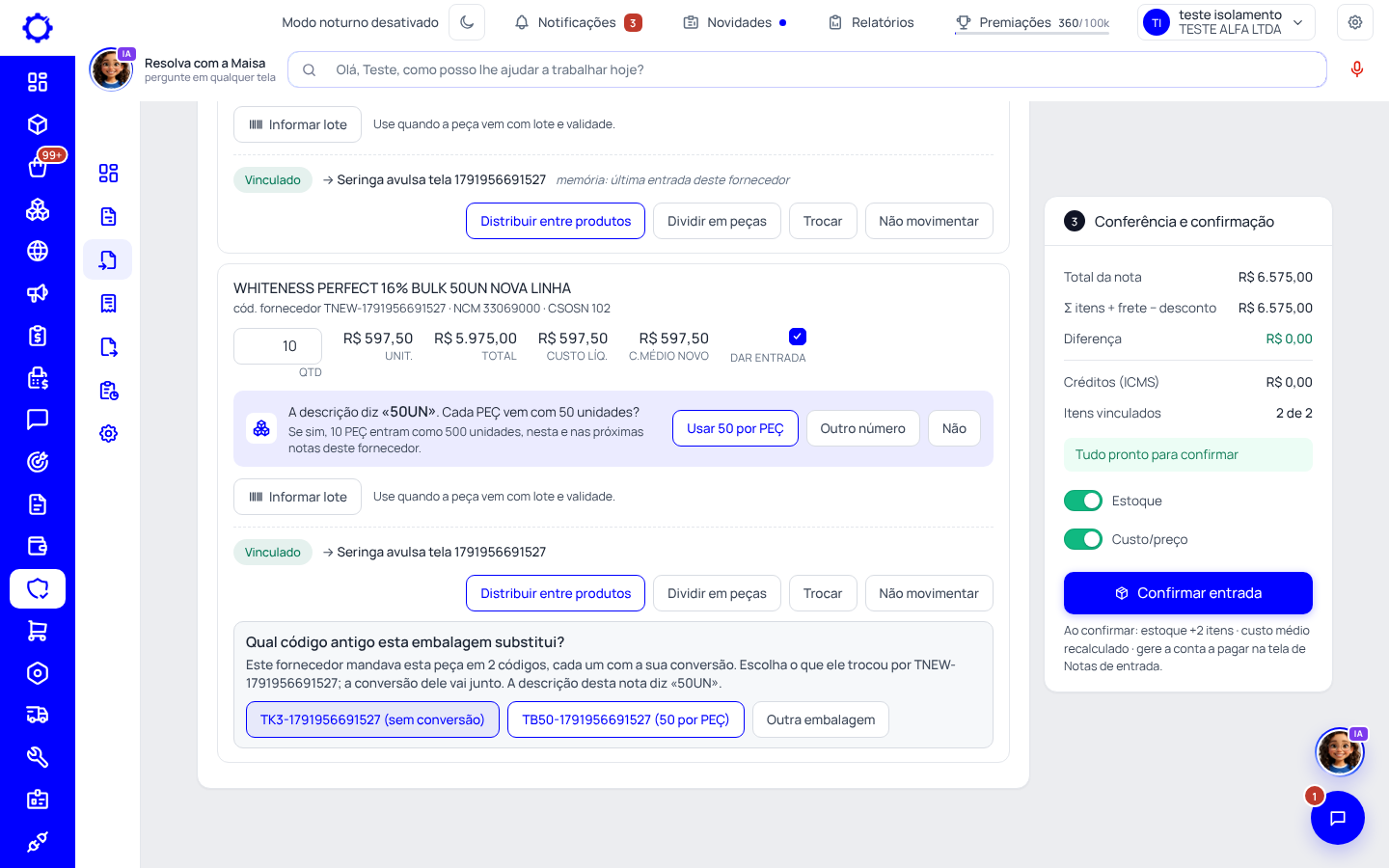Open the chat bubble icon in the blue sidebar
The width and height of the screenshot is (1389, 868).
(38, 420)
